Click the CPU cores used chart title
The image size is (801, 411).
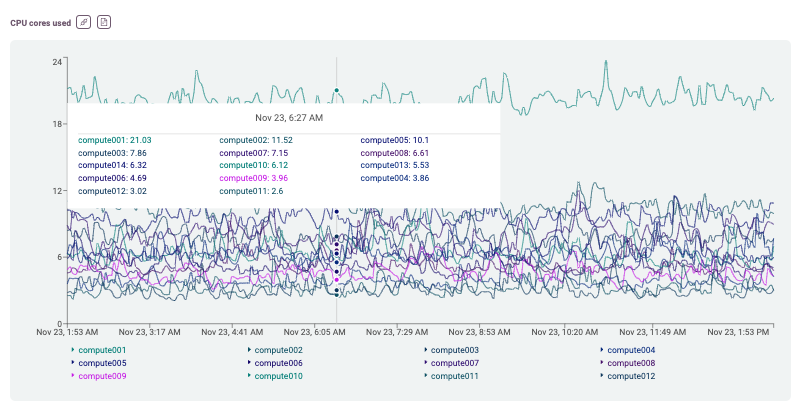(40, 22)
